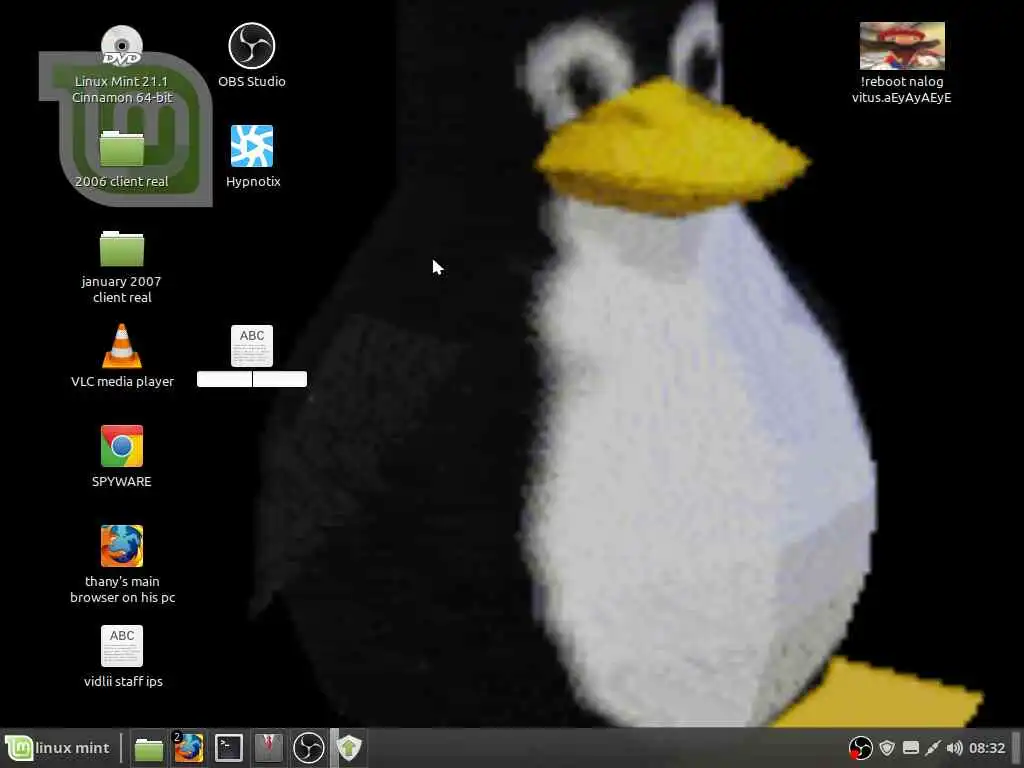The image size is (1024, 768).
Task: Click the OBS recording tray icon
Action: (860, 748)
